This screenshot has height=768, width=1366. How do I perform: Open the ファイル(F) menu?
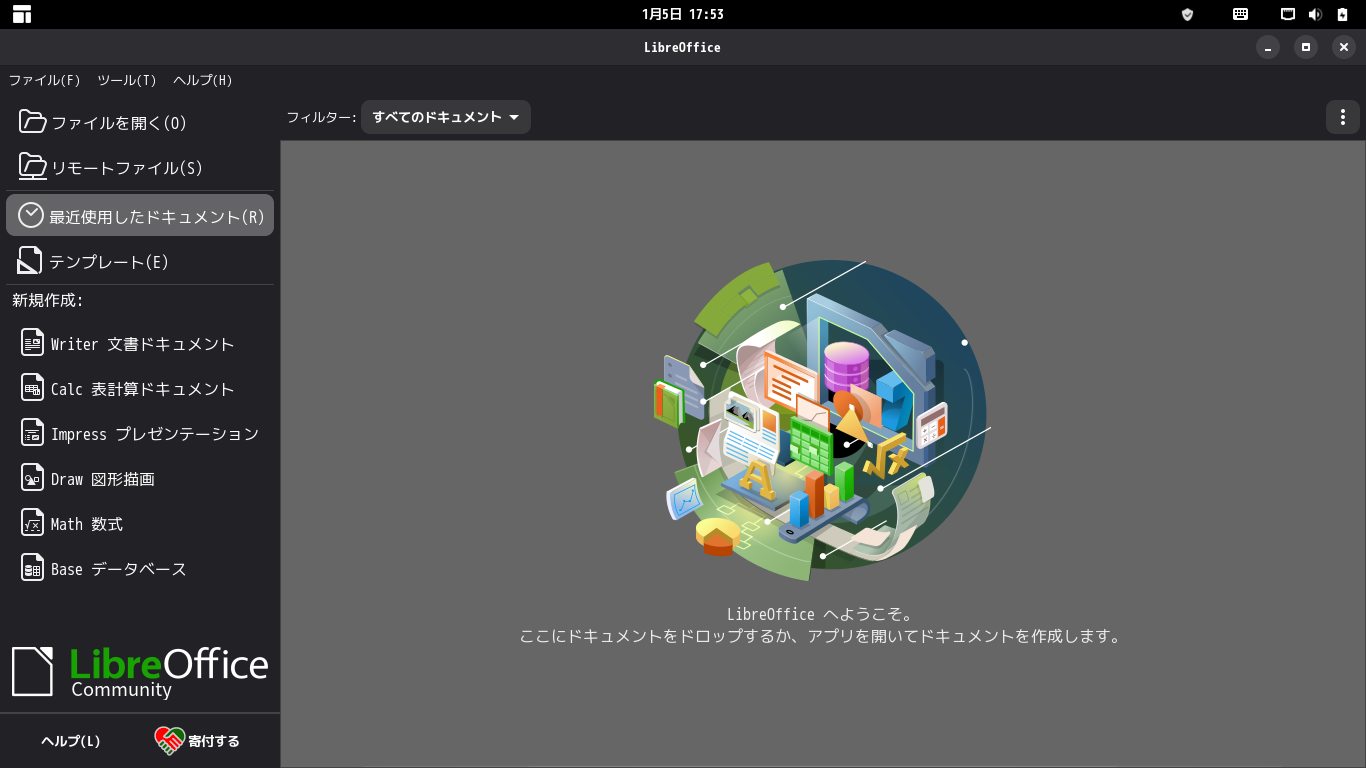(x=44, y=80)
